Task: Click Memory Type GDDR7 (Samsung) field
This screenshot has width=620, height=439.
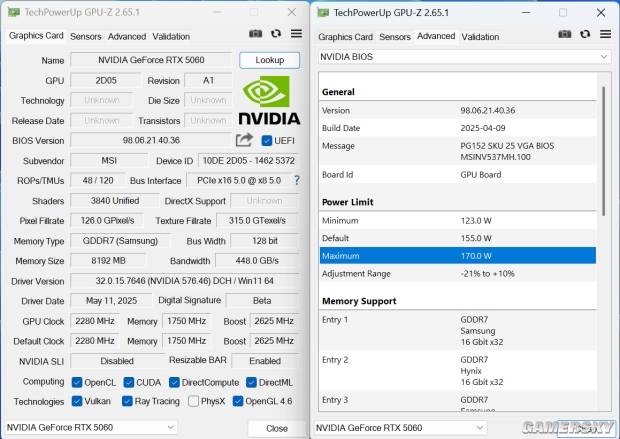Action: (120, 241)
